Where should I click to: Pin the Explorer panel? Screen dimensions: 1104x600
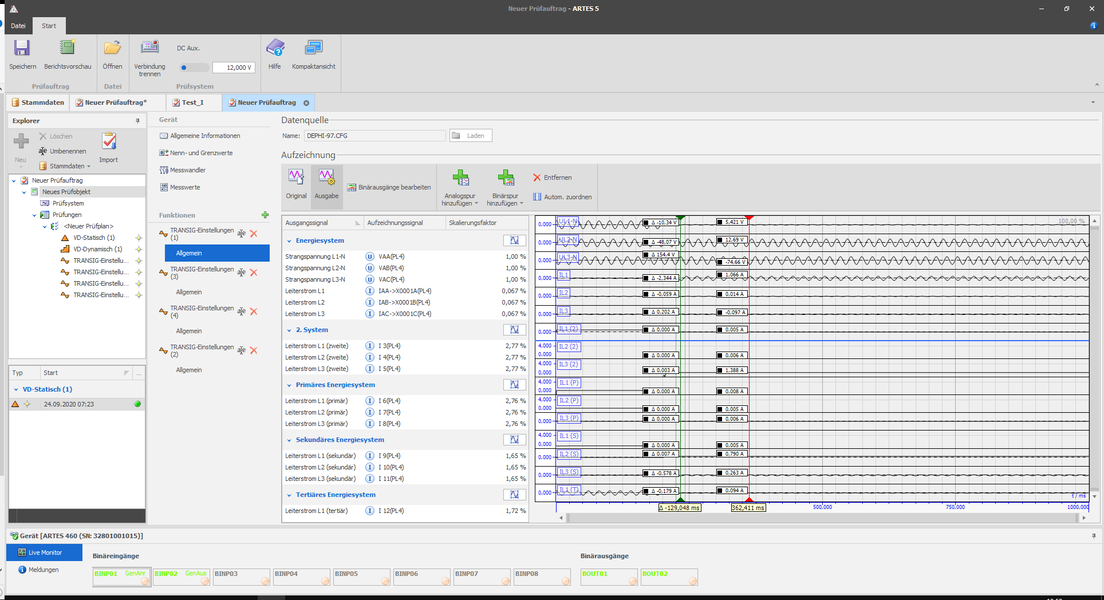pyautogui.click(x=137, y=121)
